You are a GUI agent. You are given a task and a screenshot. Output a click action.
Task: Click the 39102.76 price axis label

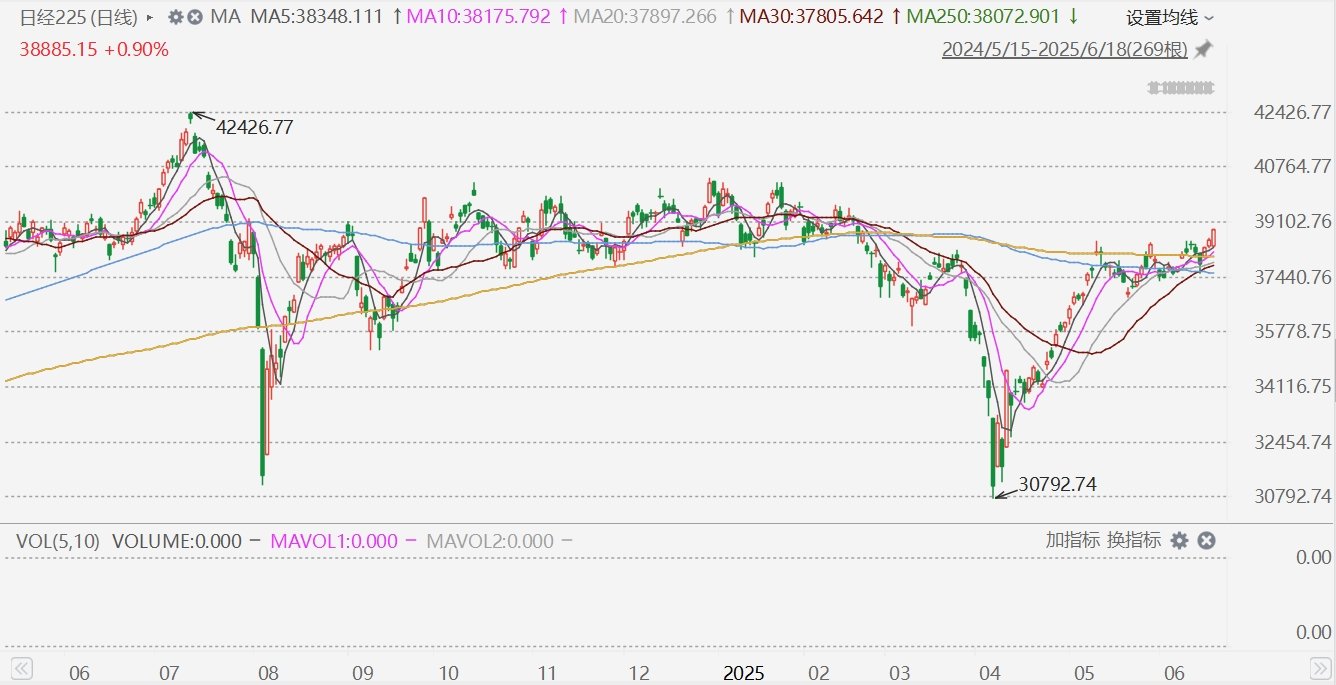coord(1292,221)
